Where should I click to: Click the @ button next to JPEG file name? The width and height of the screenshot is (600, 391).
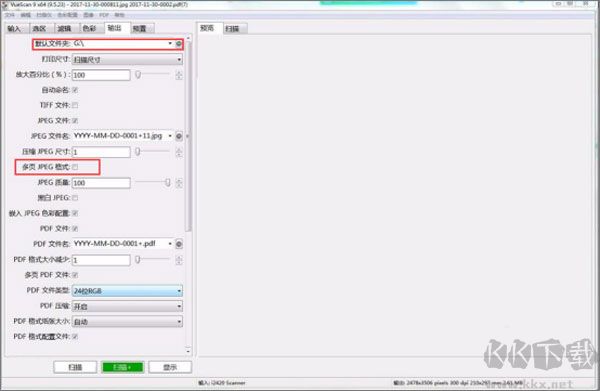point(179,136)
